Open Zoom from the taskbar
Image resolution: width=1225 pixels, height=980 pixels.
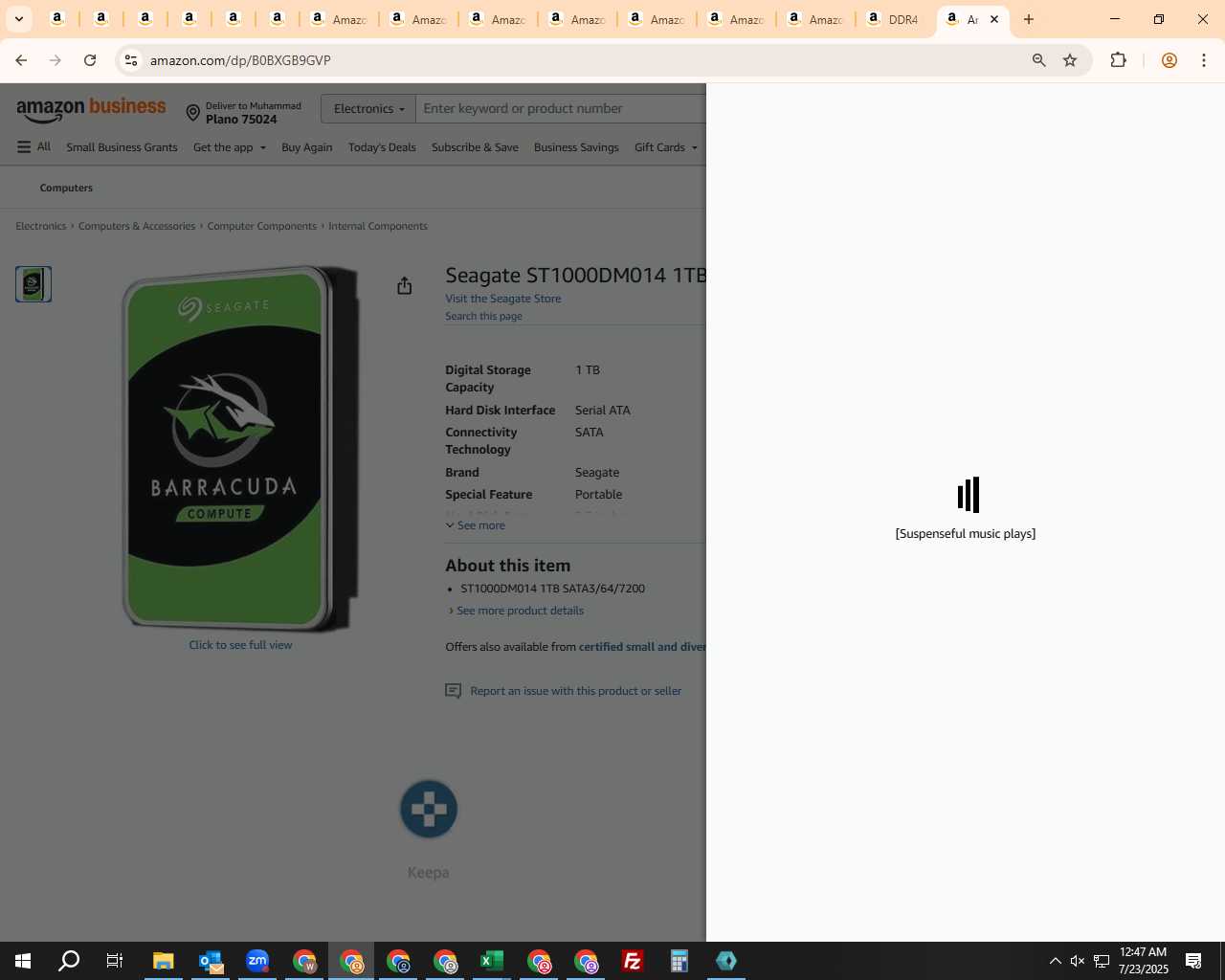[257, 961]
